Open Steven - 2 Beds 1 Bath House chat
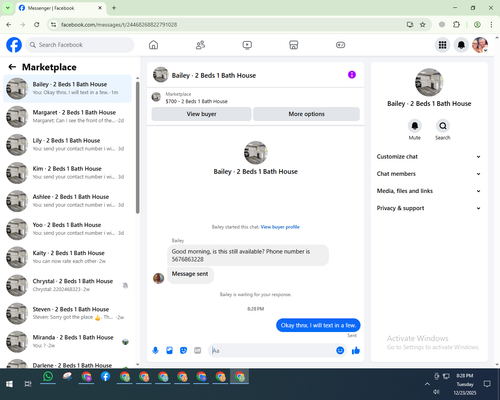Screen dimensions: 500x400 67,313
